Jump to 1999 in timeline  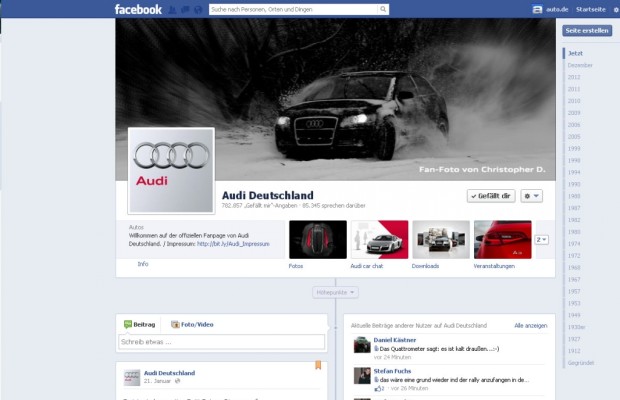click(x=574, y=149)
